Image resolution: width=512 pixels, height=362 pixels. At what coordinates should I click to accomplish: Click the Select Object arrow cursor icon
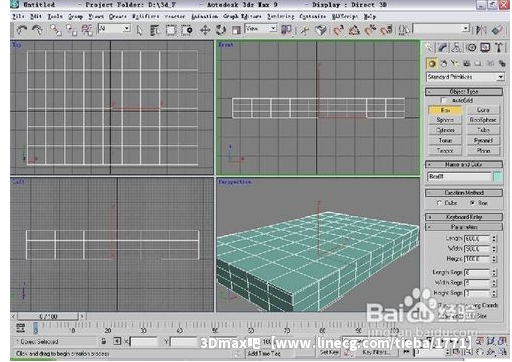pyautogui.click(x=139, y=30)
